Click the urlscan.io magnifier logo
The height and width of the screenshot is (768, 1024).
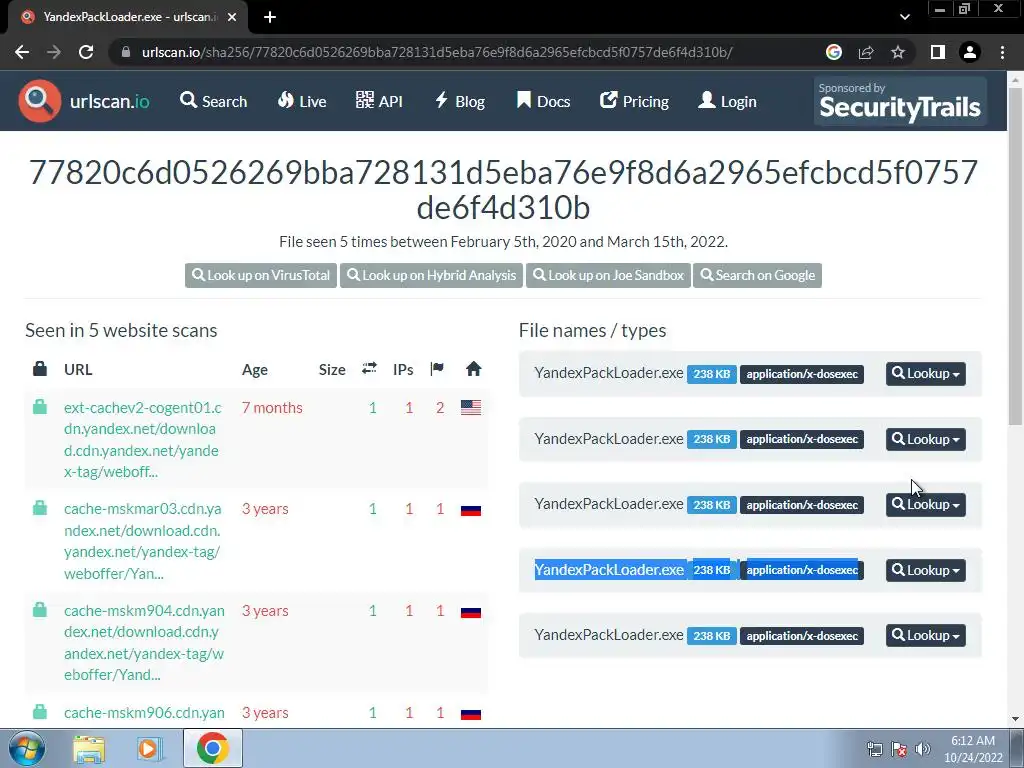coord(39,101)
